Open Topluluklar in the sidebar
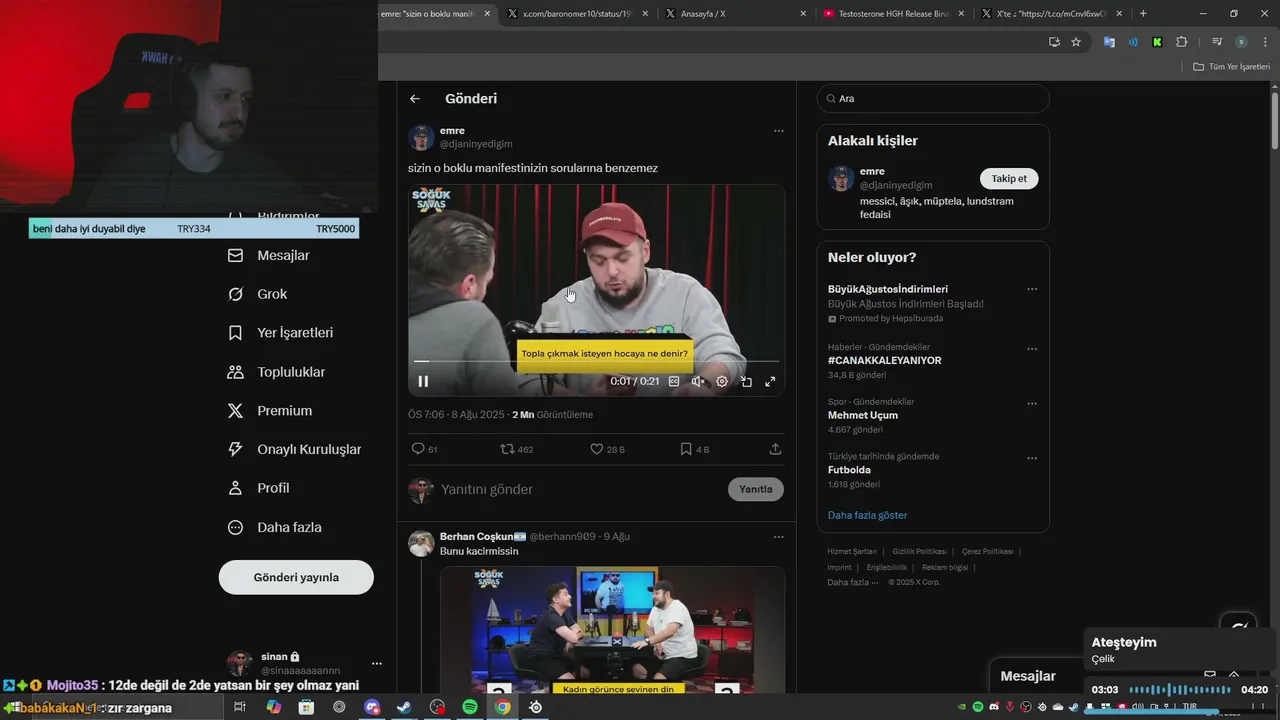Screen dimensions: 1280x720 click(x=277, y=372)
